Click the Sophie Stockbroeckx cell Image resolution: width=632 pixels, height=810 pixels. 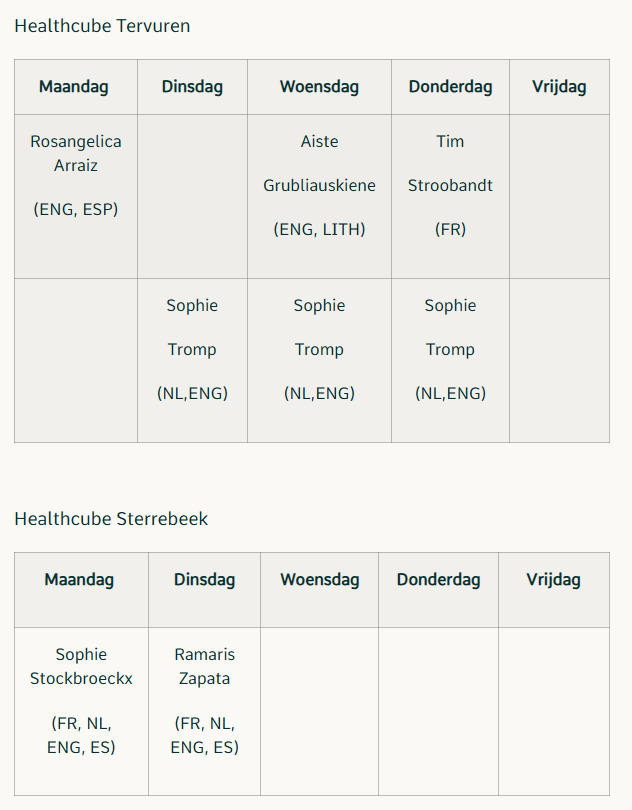(81, 711)
